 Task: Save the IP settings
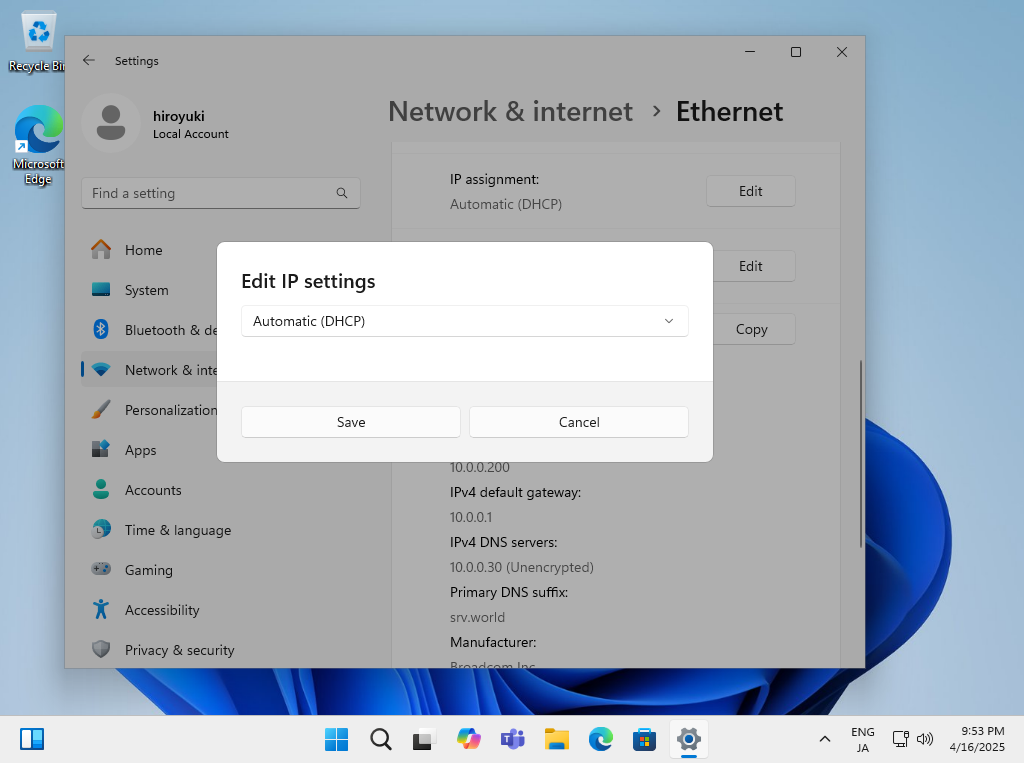pos(351,422)
